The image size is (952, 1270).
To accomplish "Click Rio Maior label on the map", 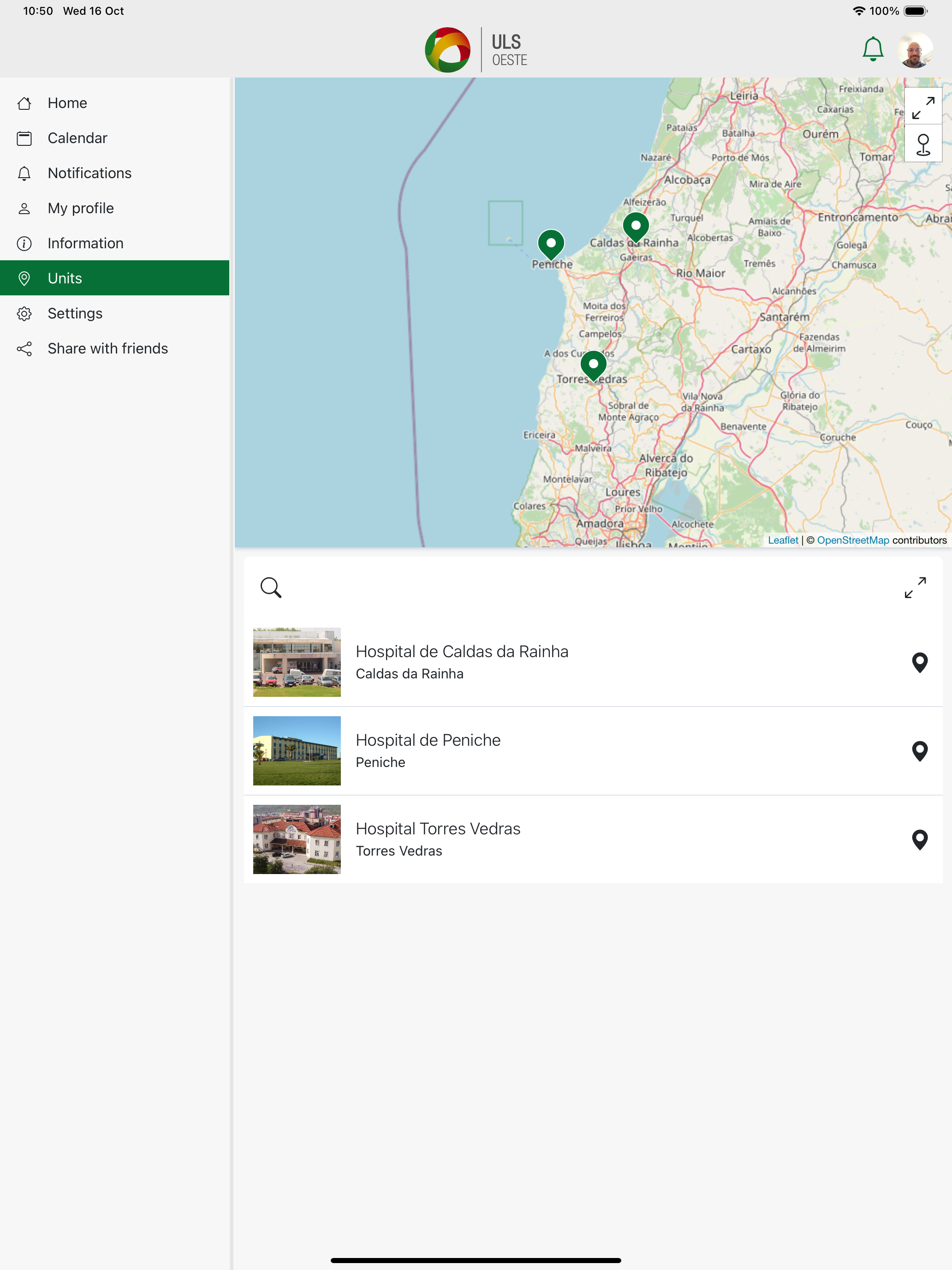I will pyautogui.click(x=700, y=273).
